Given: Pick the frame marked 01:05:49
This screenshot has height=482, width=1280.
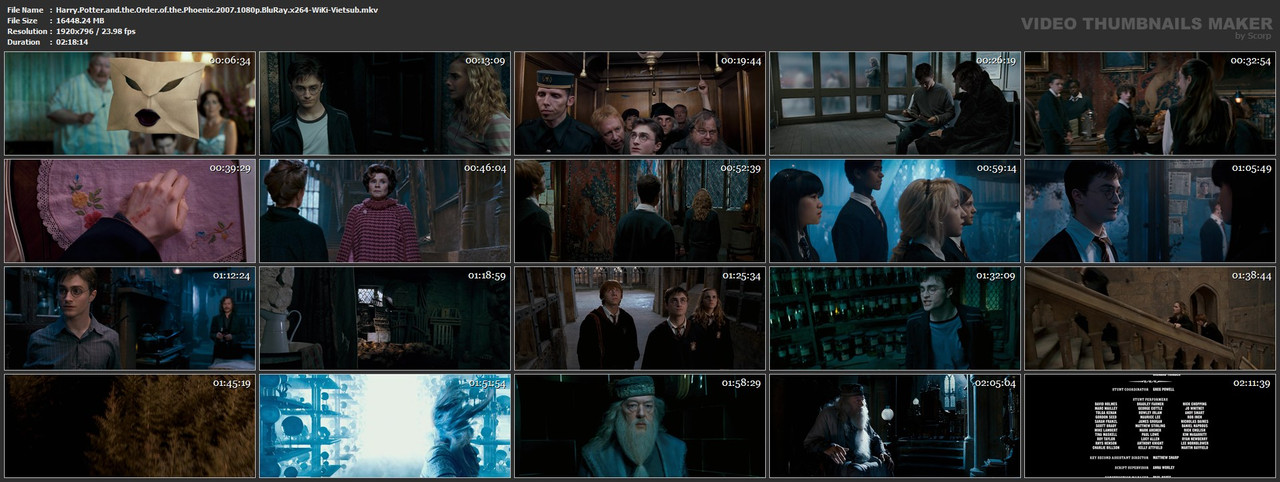Looking at the screenshot, I should pos(1150,210).
